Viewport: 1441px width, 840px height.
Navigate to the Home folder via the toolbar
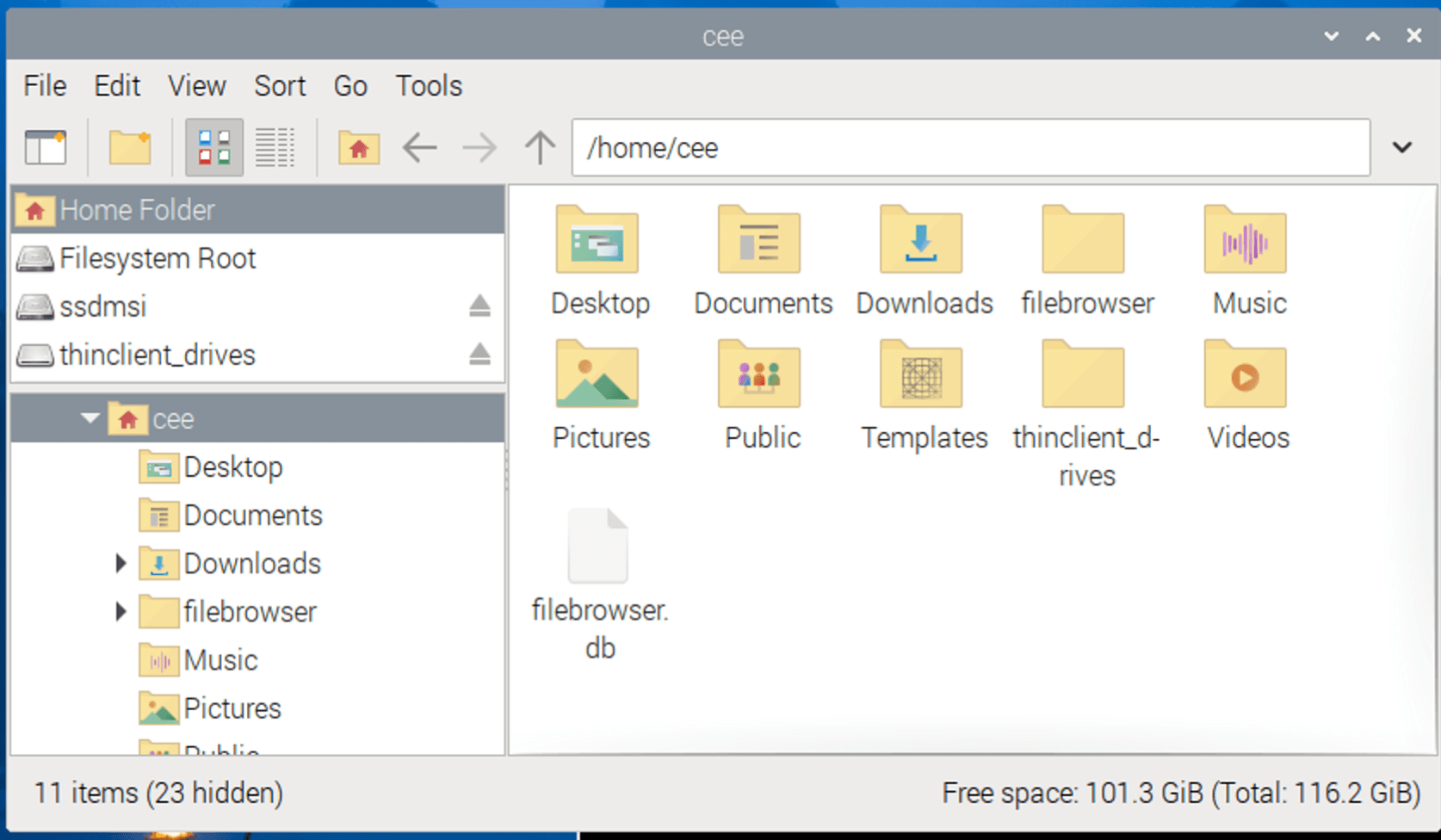coord(359,147)
